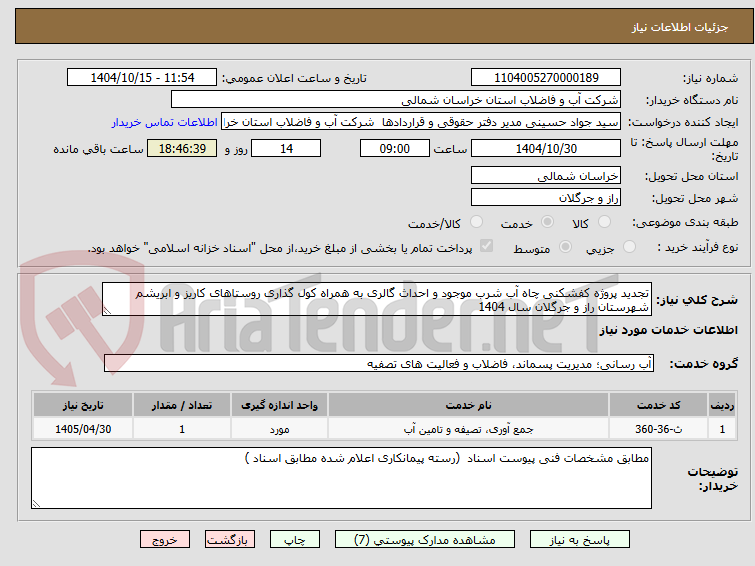Click the کد خدمت column header
Image resolution: width=755 pixels, height=566 pixels.
(658, 405)
